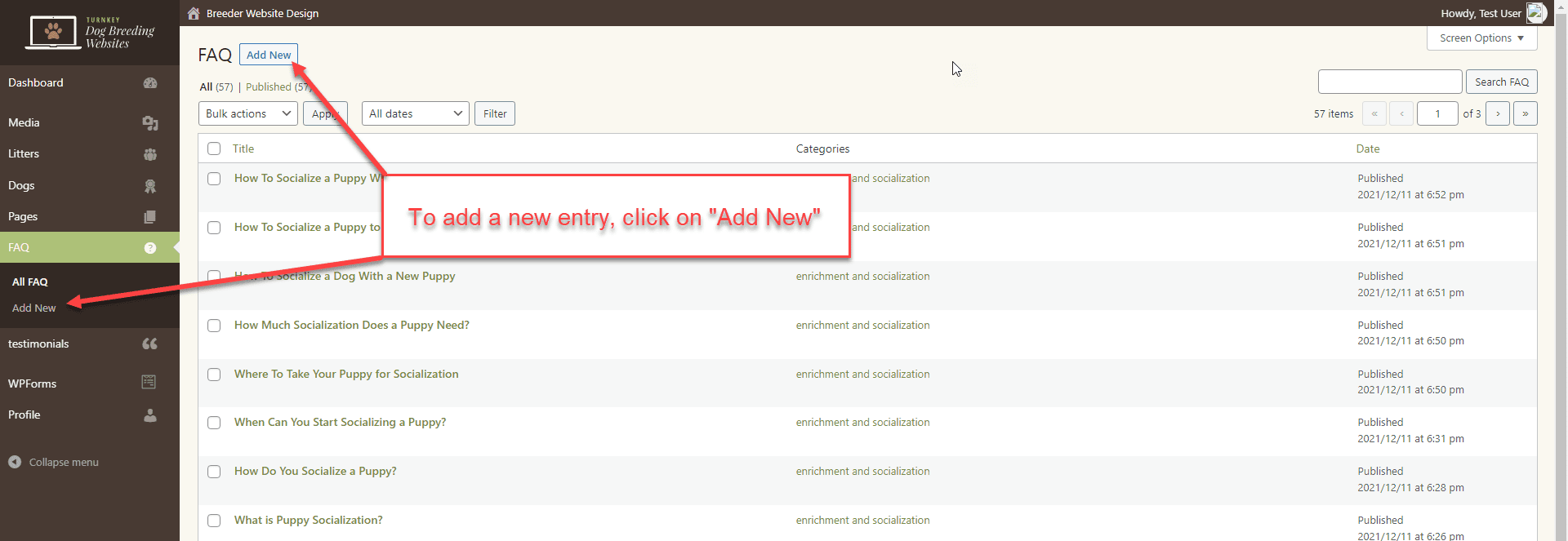Open What is Puppy Socialization? entry
Image resolution: width=1568 pixels, height=541 pixels.
(x=309, y=520)
